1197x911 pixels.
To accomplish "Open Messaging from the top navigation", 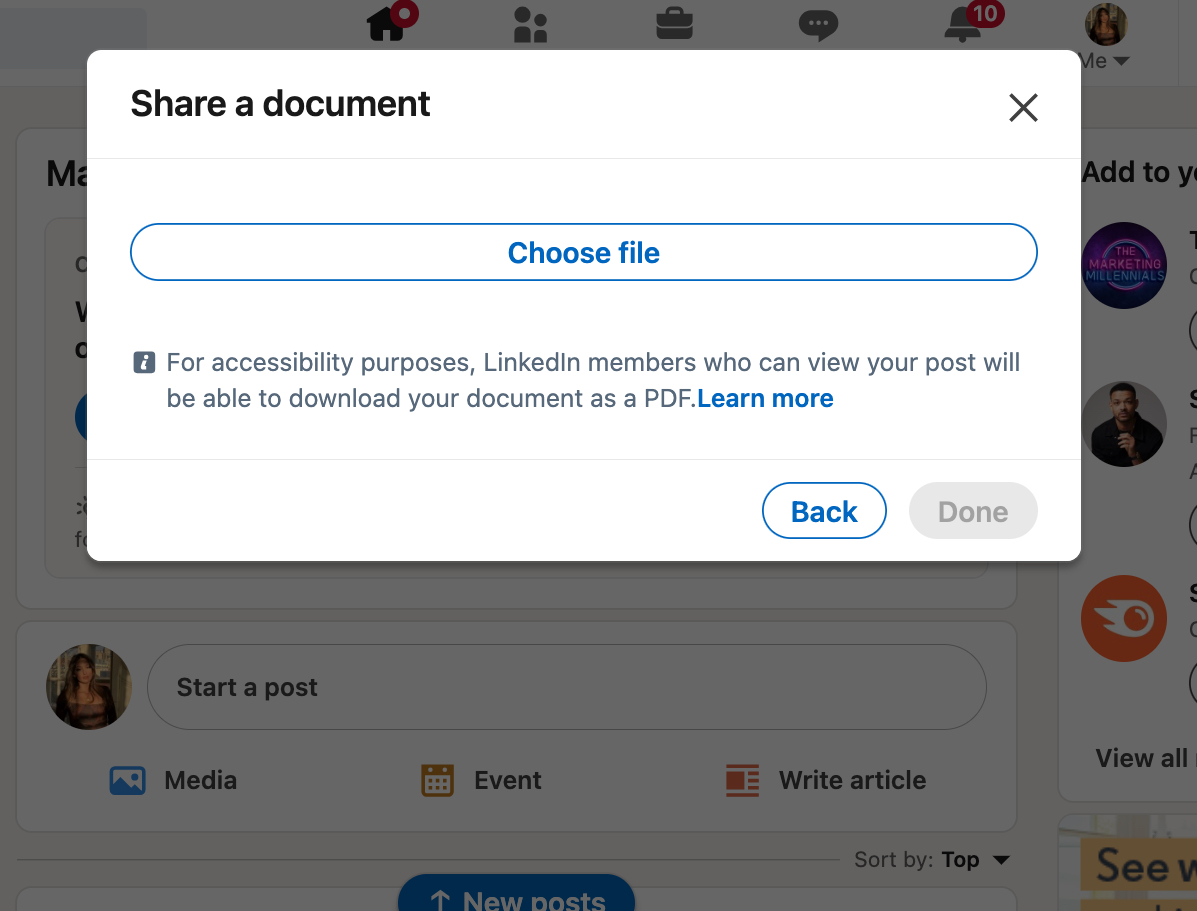I will pyautogui.click(x=818, y=24).
